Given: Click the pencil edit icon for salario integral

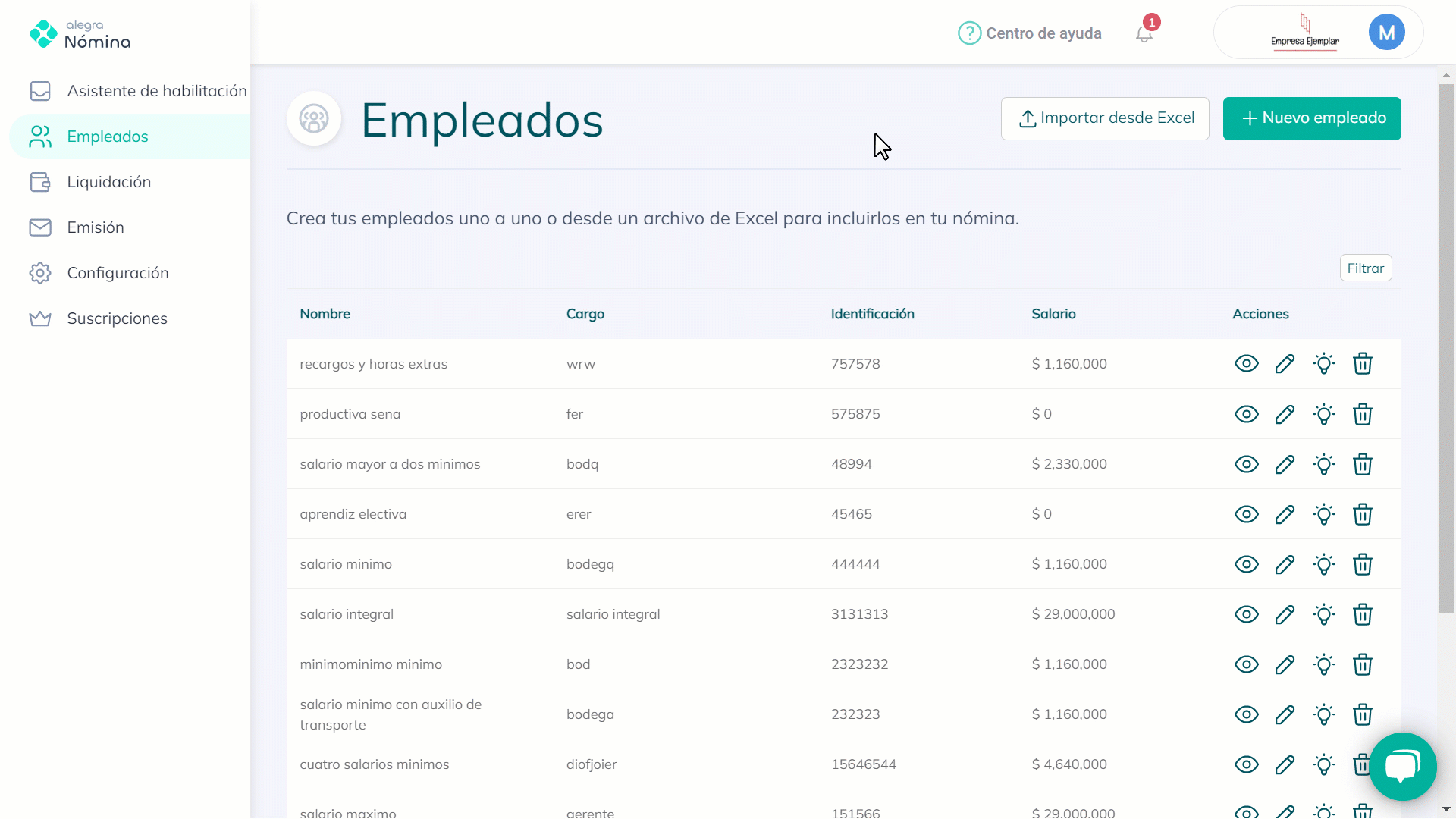Looking at the screenshot, I should [1285, 614].
